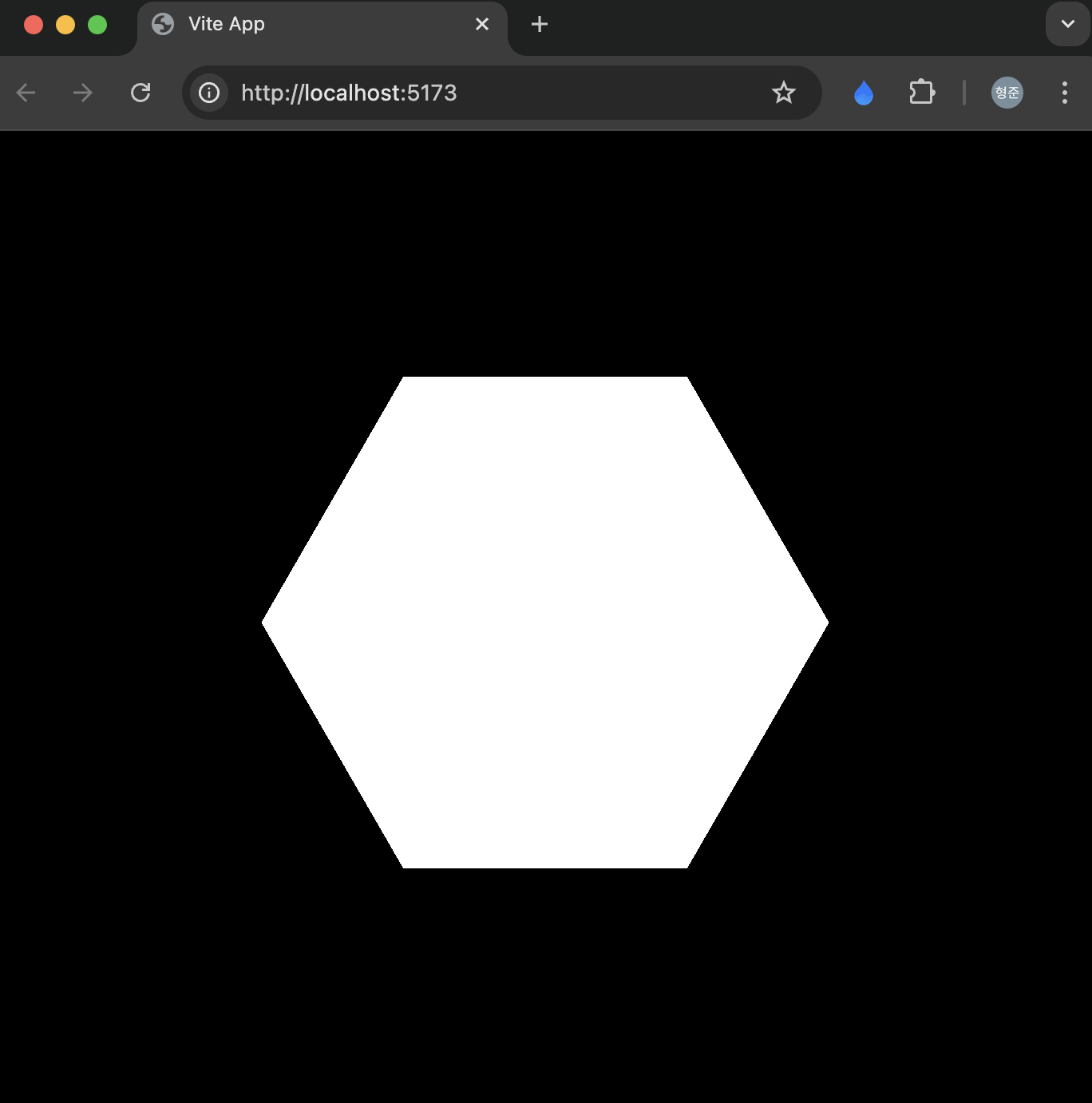This screenshot has height=1103, width=1092.
Task: Close the Vite App tab
Action: click(482, 24)
